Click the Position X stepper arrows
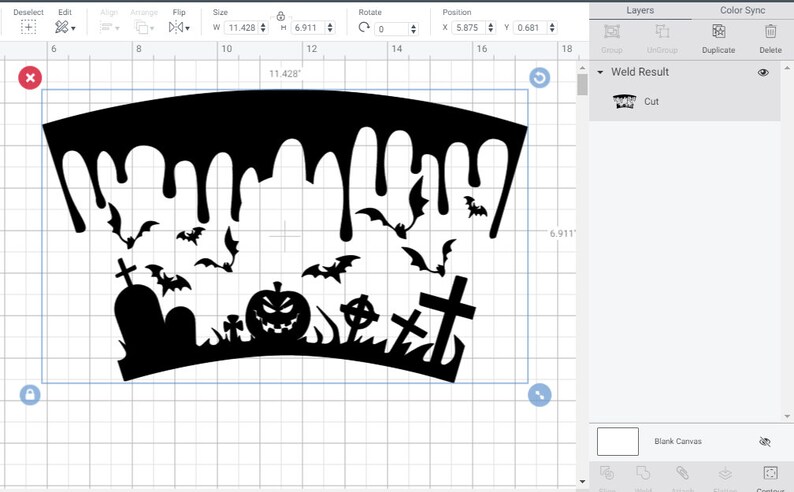The image size is (794, 492). click(x=491, y=28)
